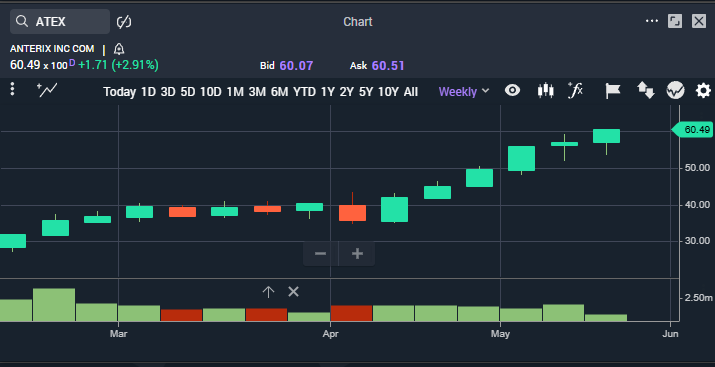
Task: Open the fx indicators icon
Action: pyautogui.click(x=575, y=90)
